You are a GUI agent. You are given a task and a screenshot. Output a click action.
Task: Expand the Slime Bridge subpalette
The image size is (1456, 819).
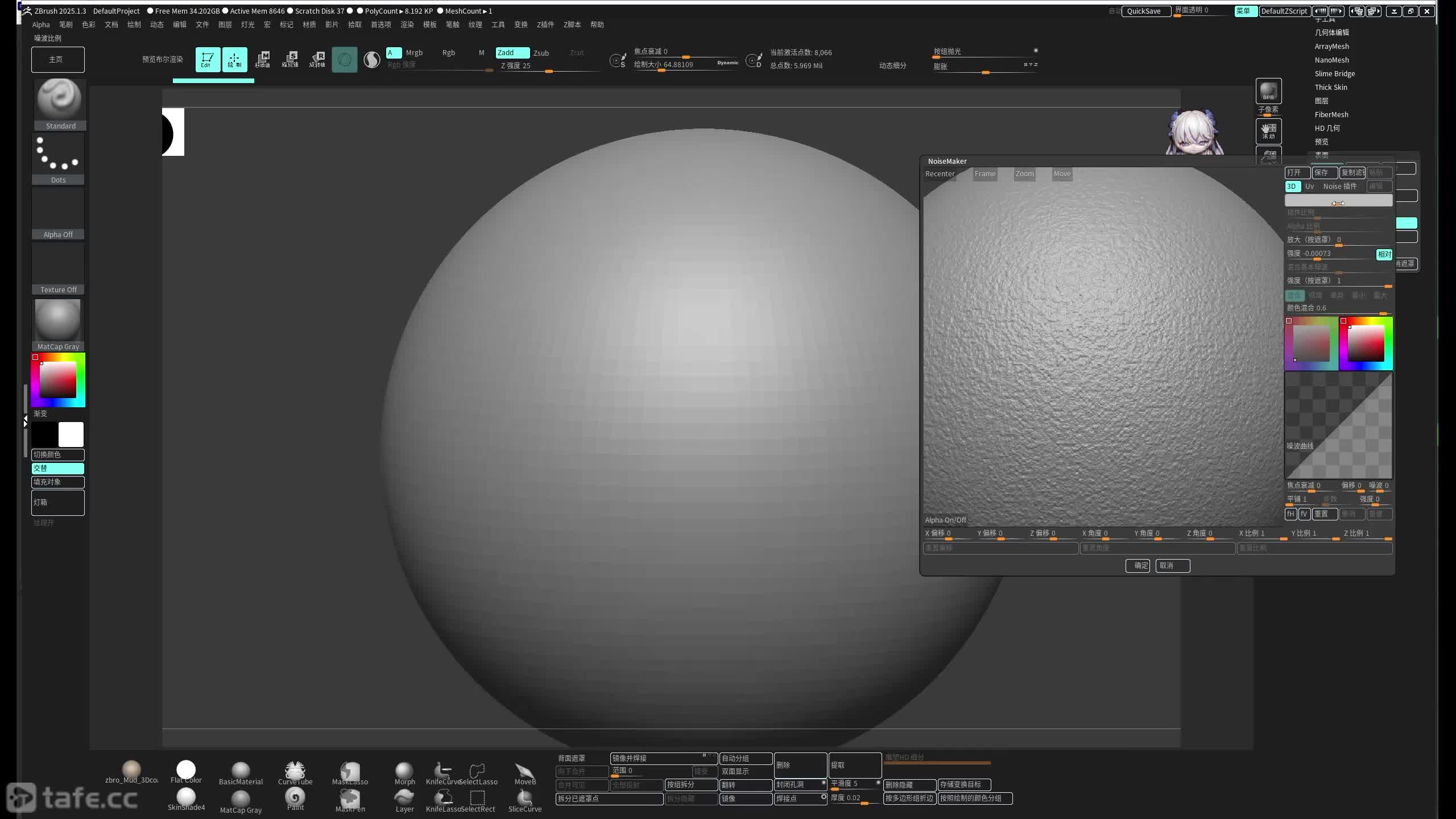(x=1334, y=74)
